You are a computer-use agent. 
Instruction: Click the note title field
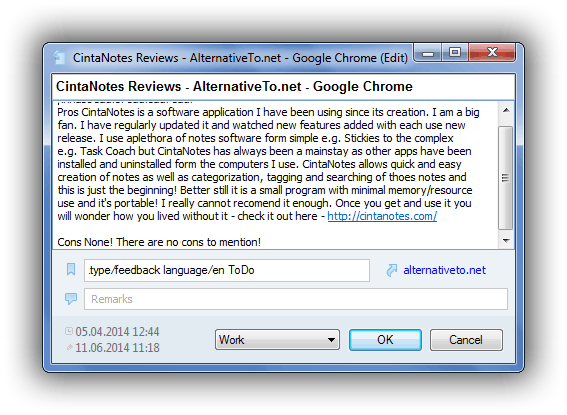point(284,87)
